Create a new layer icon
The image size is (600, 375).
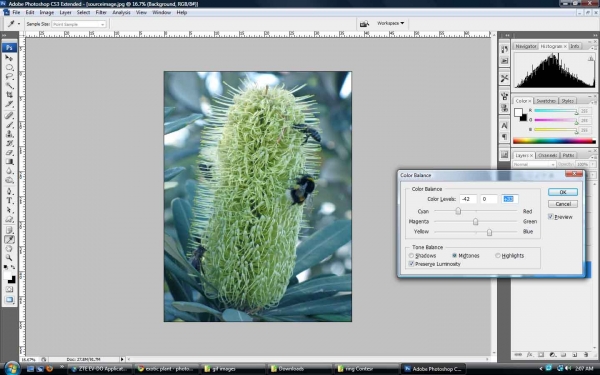tap(575, 355)
